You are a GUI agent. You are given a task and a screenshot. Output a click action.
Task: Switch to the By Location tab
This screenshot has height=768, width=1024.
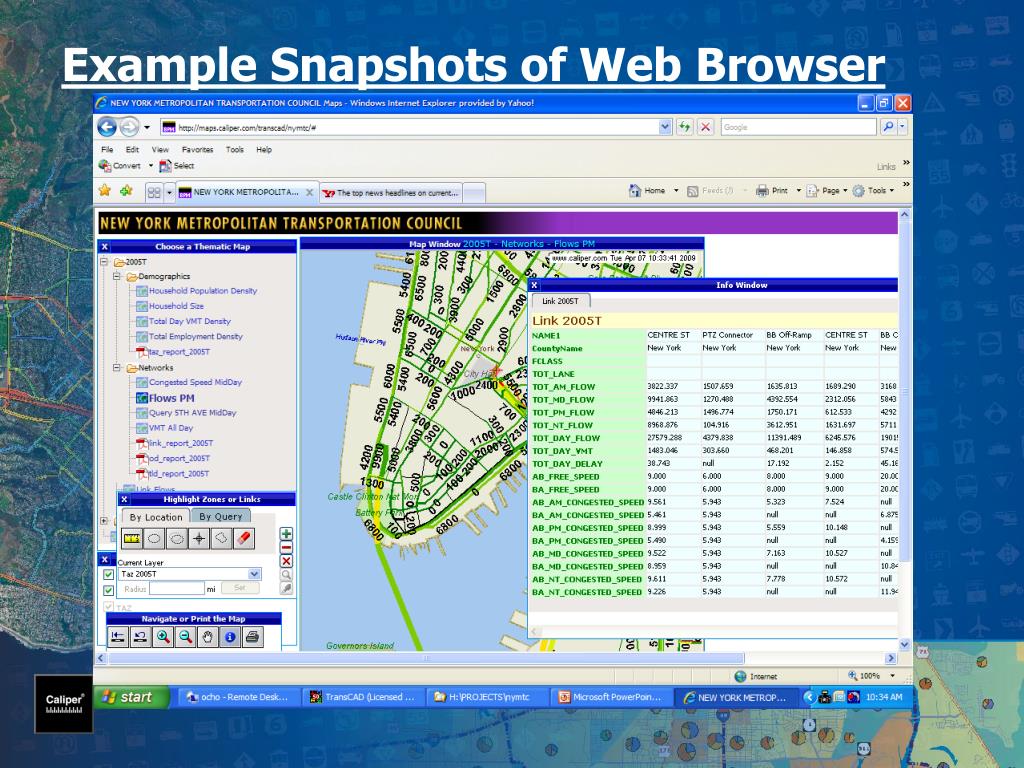[156, 517]
